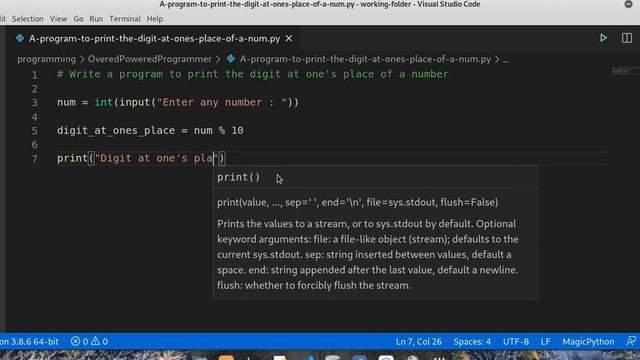
Task: Expand the breadcrumb ellipsis symbols
Action: tap(506, 60)
